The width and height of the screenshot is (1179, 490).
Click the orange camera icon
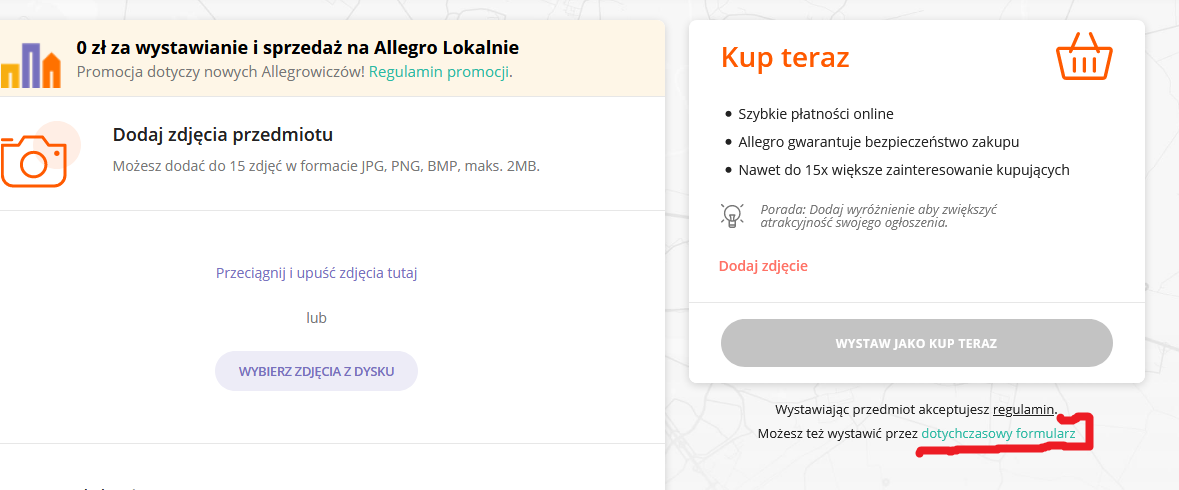[33, 158]
